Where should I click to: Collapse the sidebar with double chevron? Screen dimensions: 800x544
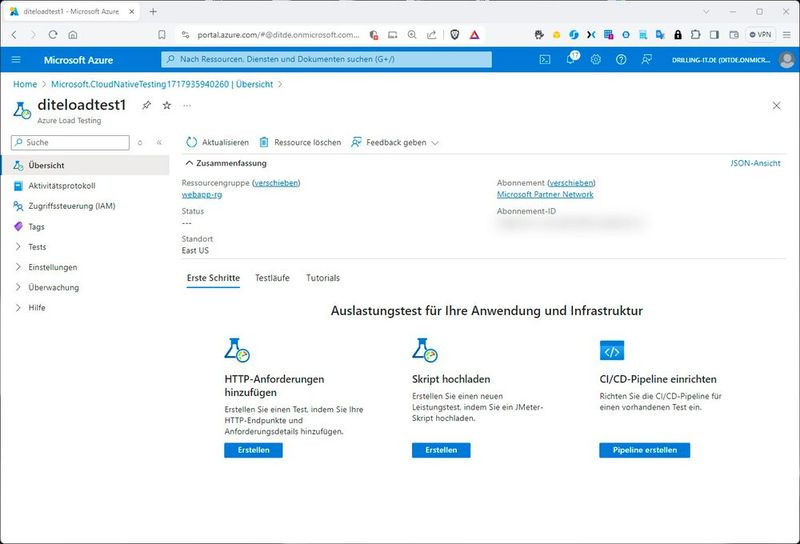159,142
